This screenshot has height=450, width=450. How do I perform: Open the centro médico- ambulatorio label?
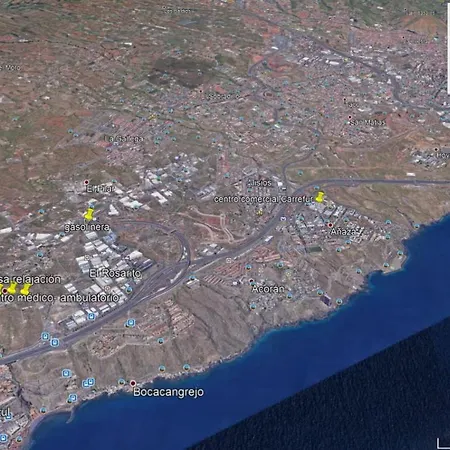59,298
